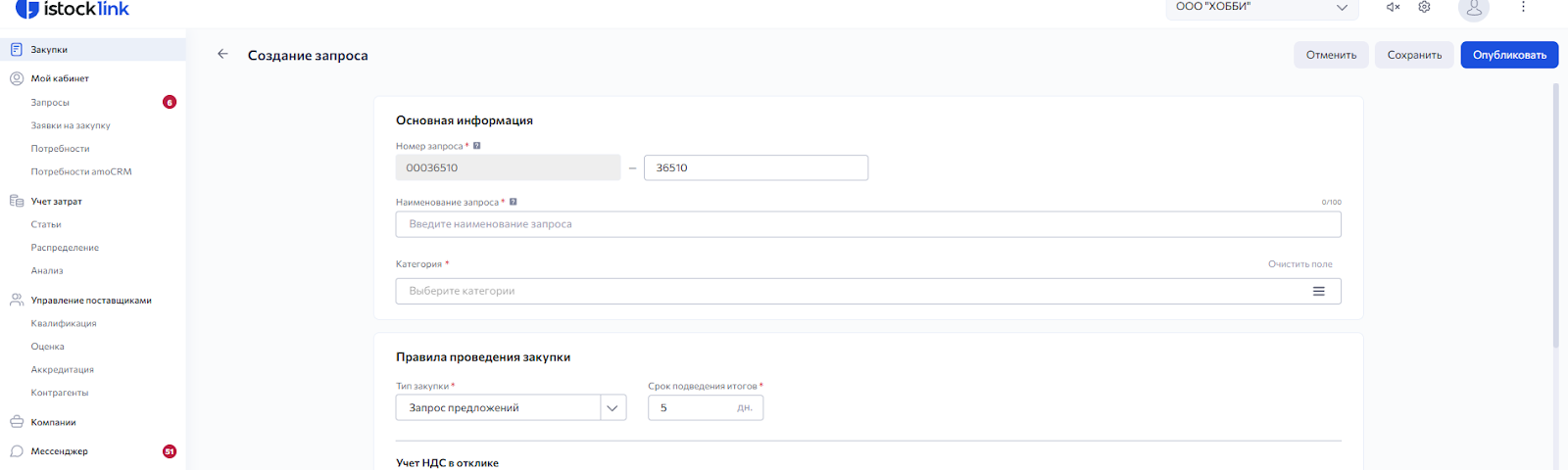Click the back arrow next to Создание запроса
The image size is (1568, 470).
[x=222, y=55]
